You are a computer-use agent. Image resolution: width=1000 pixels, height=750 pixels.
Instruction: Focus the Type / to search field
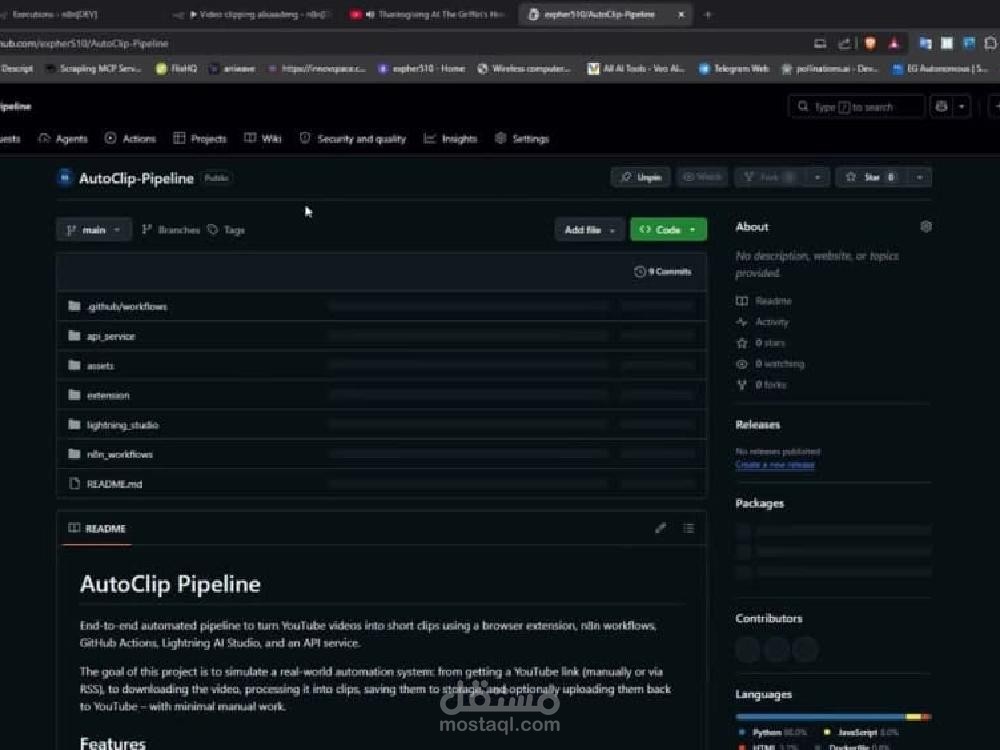tap(856, 107)
